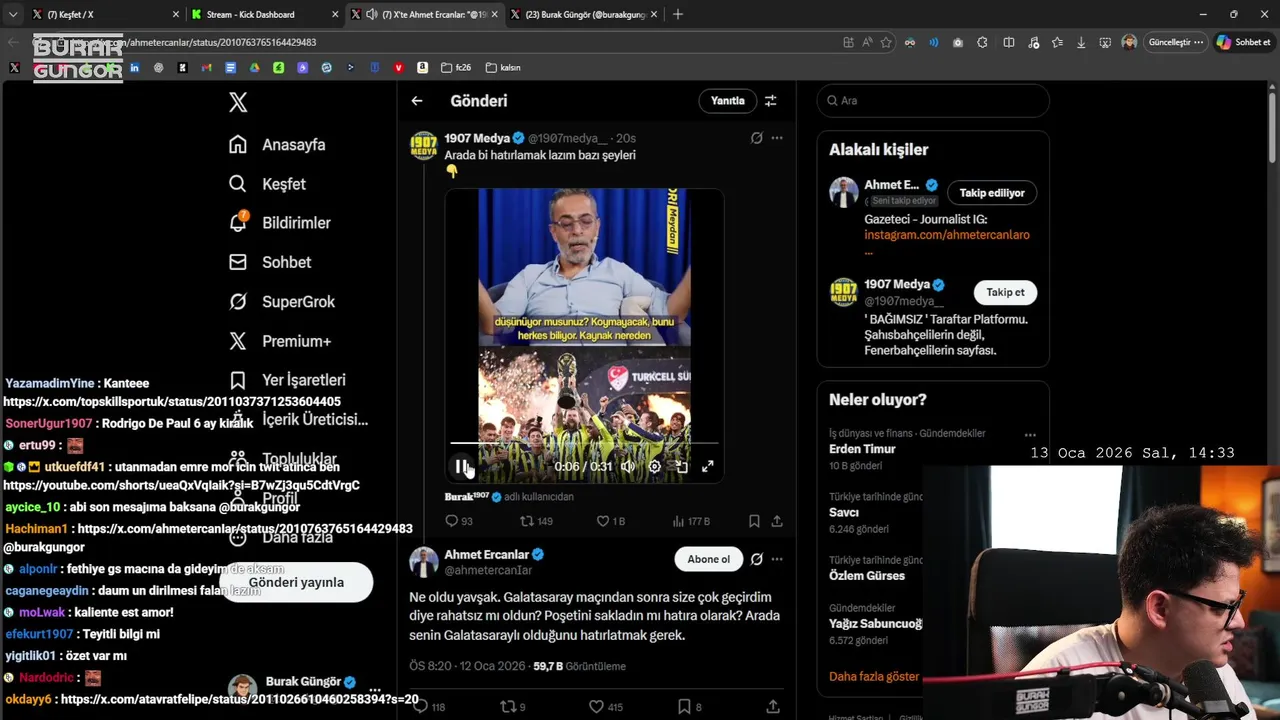View the post analytics showing 177 B
The width and height of the screenshot is (1280, 720).
[691, 521]
